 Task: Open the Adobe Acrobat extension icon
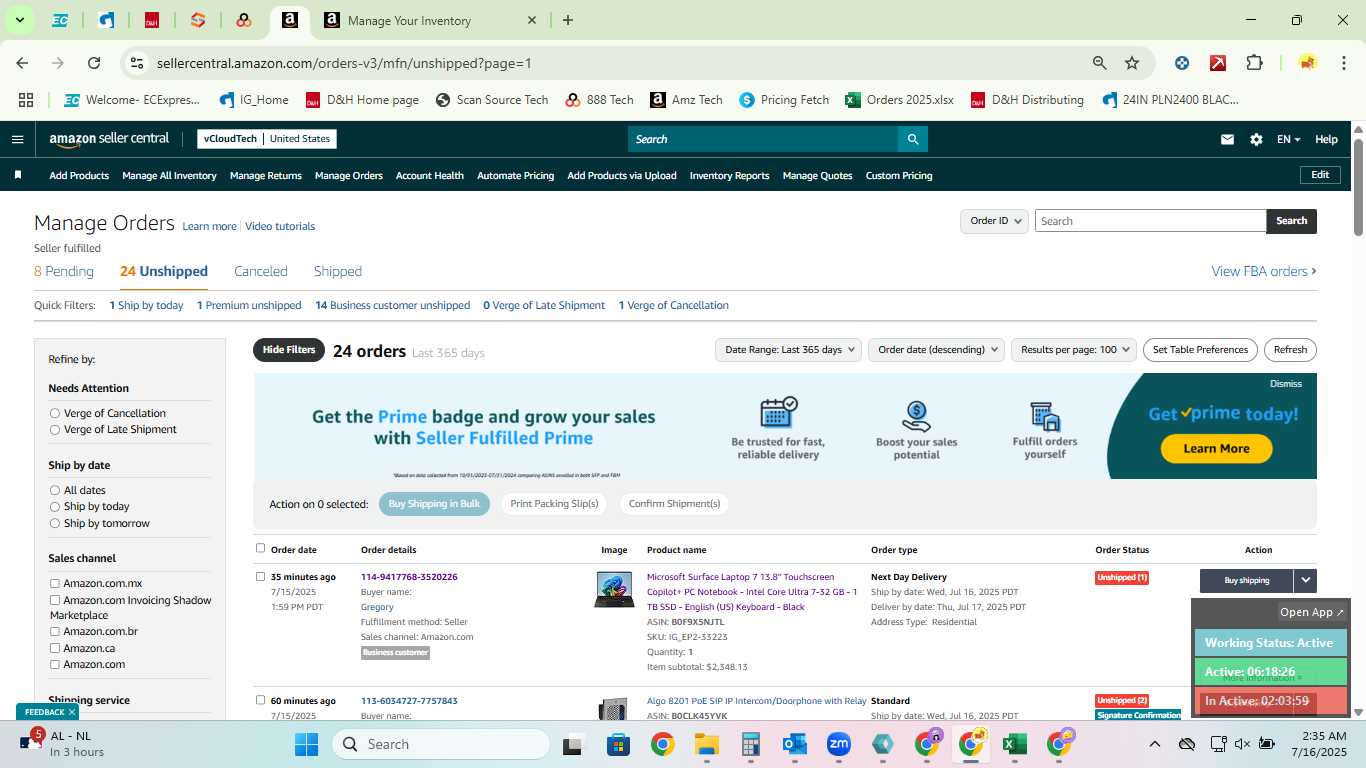(x=1218, y=63)
